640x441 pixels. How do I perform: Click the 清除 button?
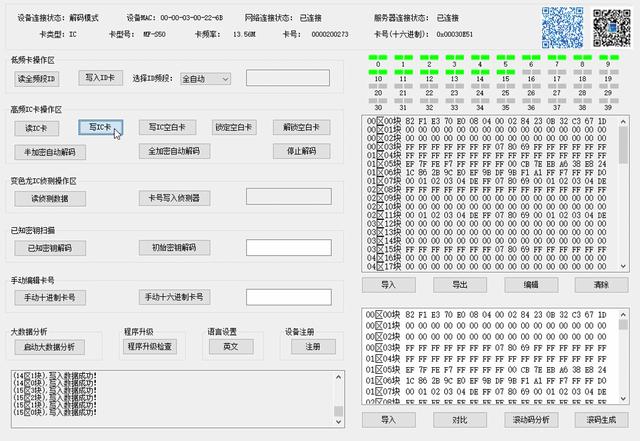(602, 285)
